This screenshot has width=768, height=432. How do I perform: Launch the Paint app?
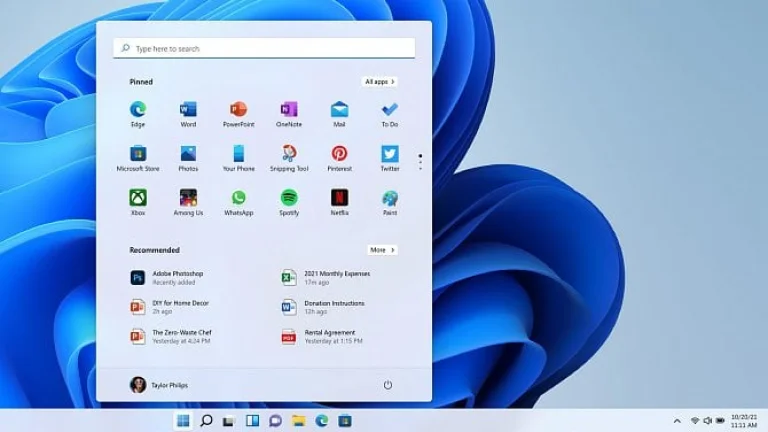390,202
